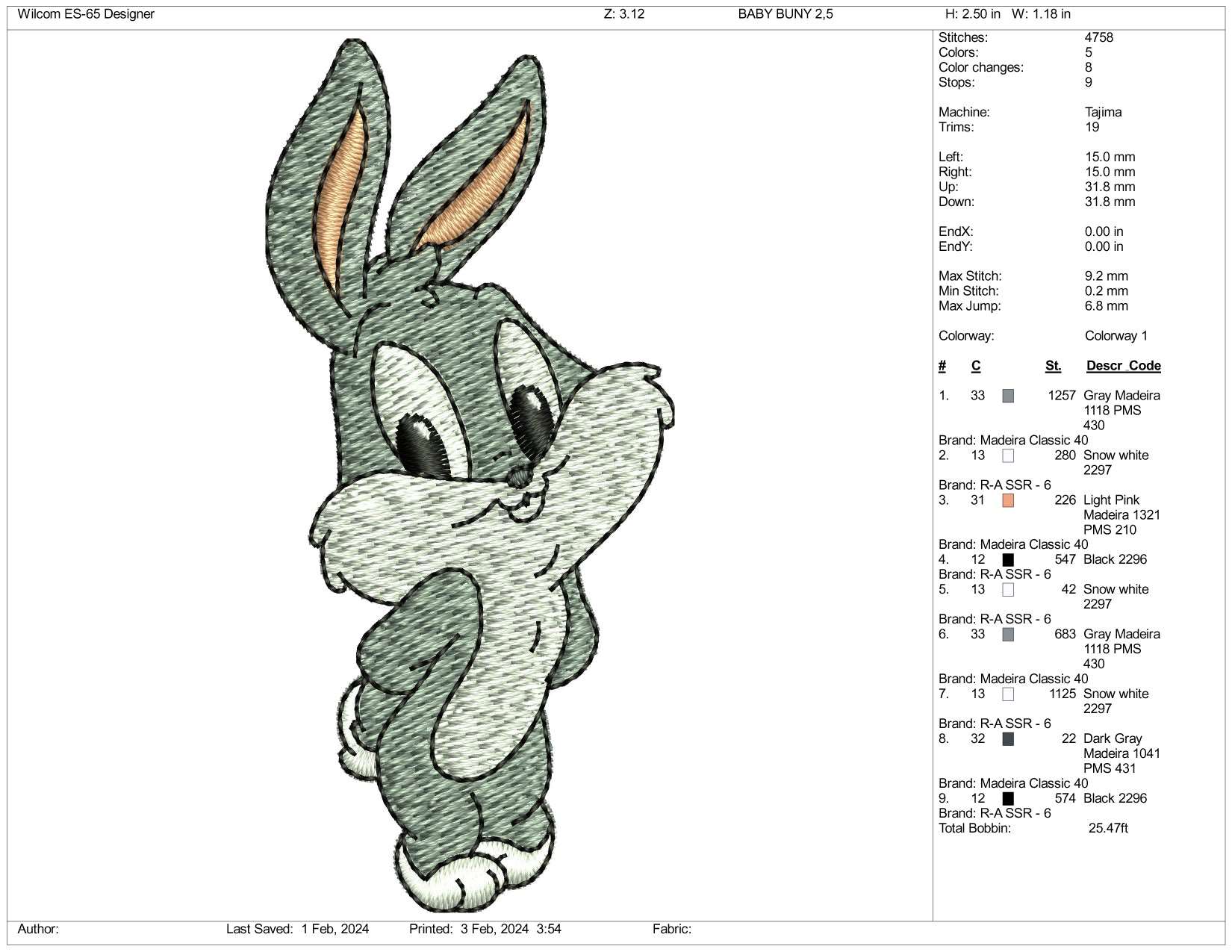Click the 'Stitches:' label
Viewport: 1232px width, 952px height.
coord(963,37)
